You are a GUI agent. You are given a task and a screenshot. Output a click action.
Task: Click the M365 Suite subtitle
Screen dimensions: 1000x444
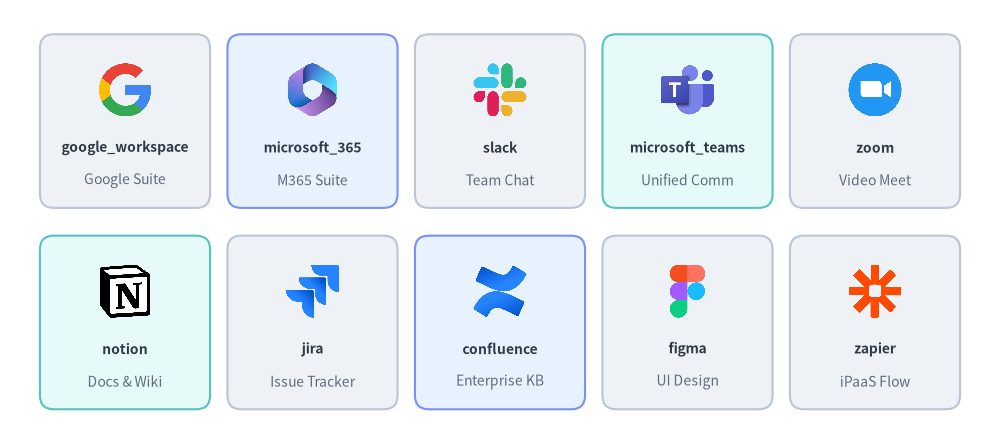tap(312, 180)
